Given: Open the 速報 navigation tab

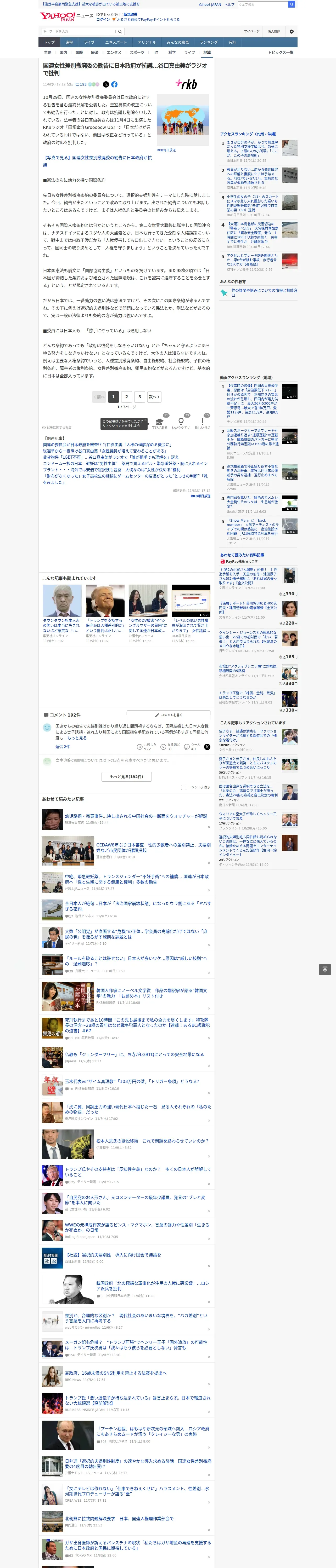Looking at the screenshot, I should click(69, 43).
